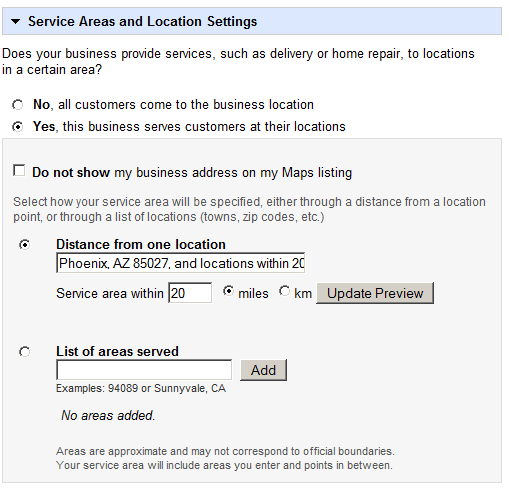Select the Yes radio button

pos(18,127)
